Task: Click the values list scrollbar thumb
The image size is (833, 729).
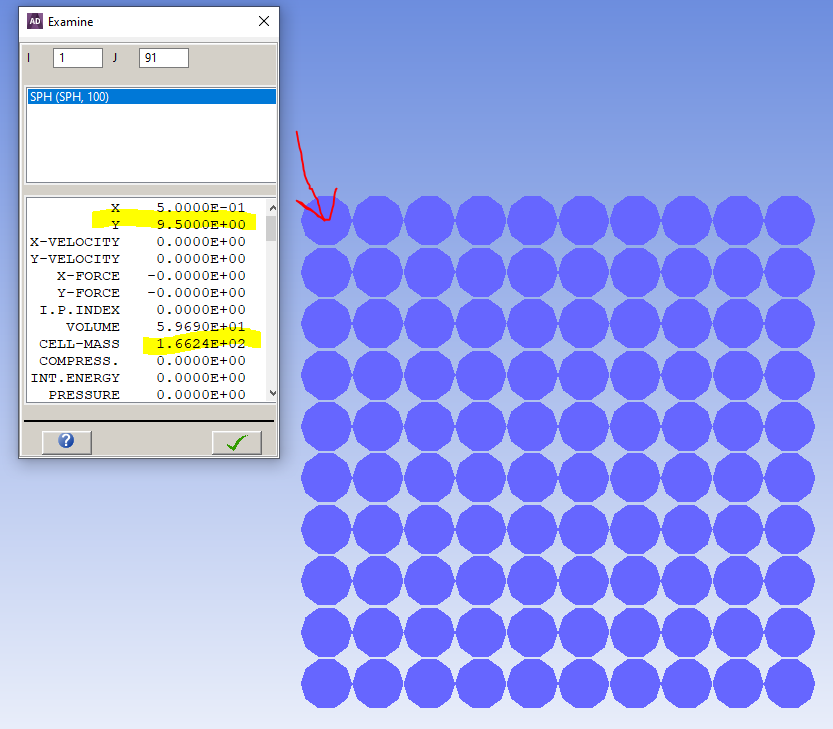Action: pyautogui.click(x=271, y=228)
